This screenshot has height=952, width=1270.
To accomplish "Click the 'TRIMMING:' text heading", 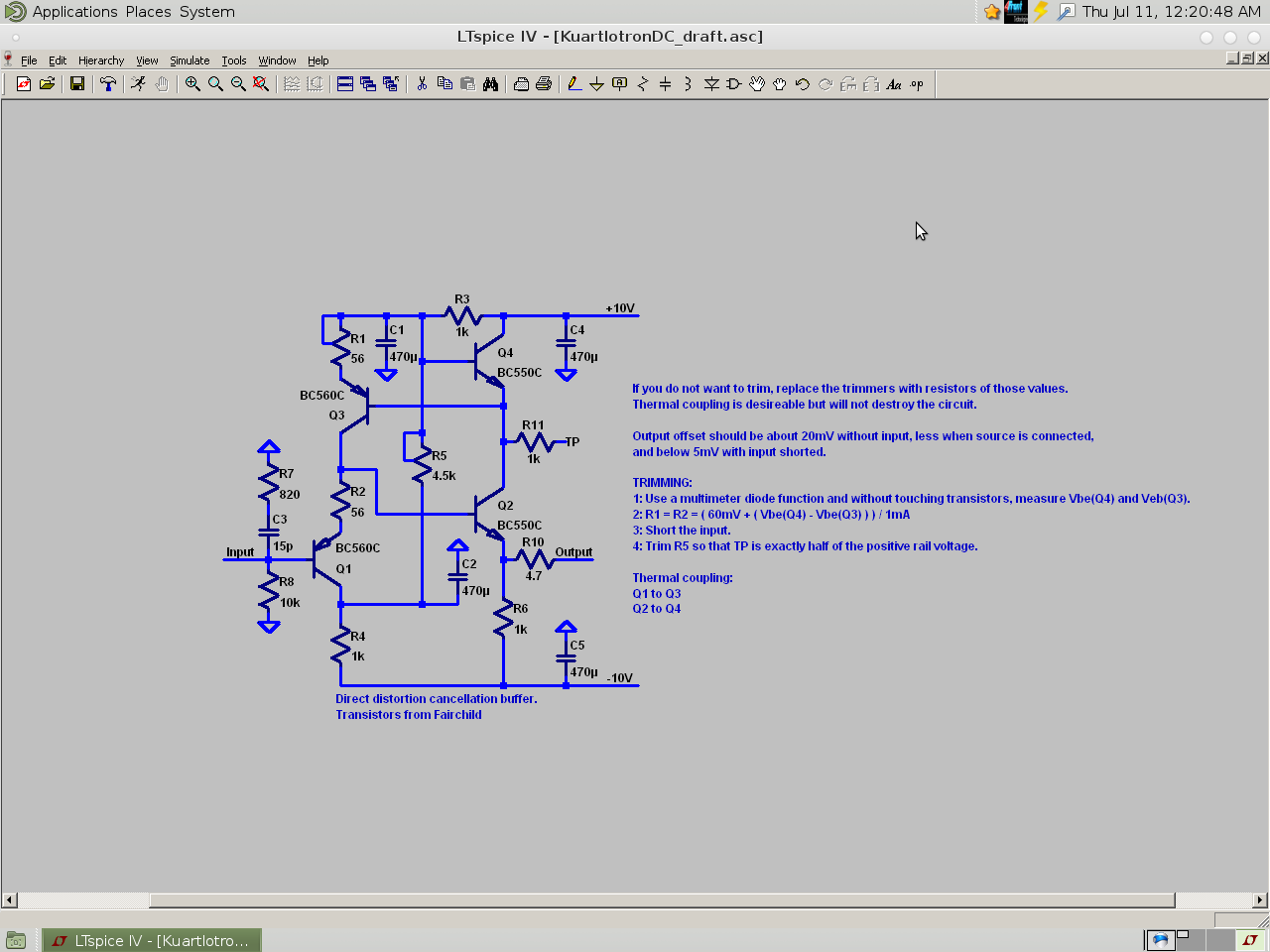I will coord(662,483).
